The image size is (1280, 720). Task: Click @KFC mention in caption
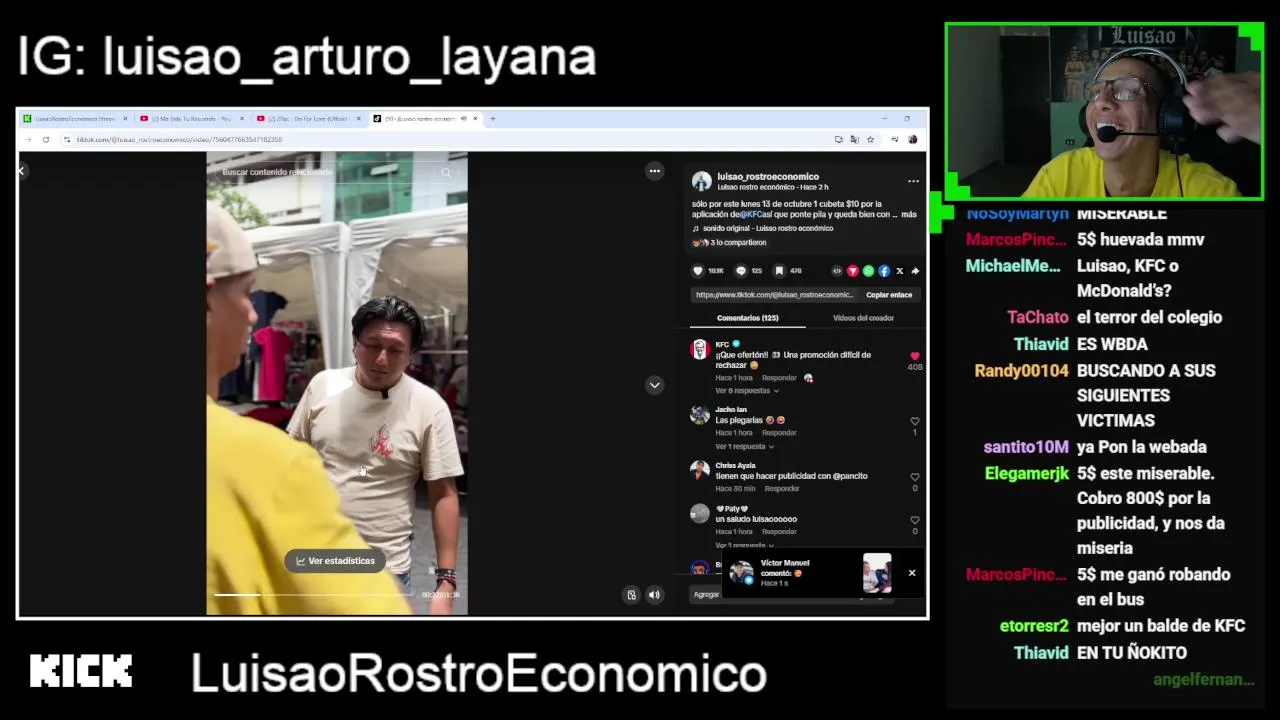coord(751,214)
